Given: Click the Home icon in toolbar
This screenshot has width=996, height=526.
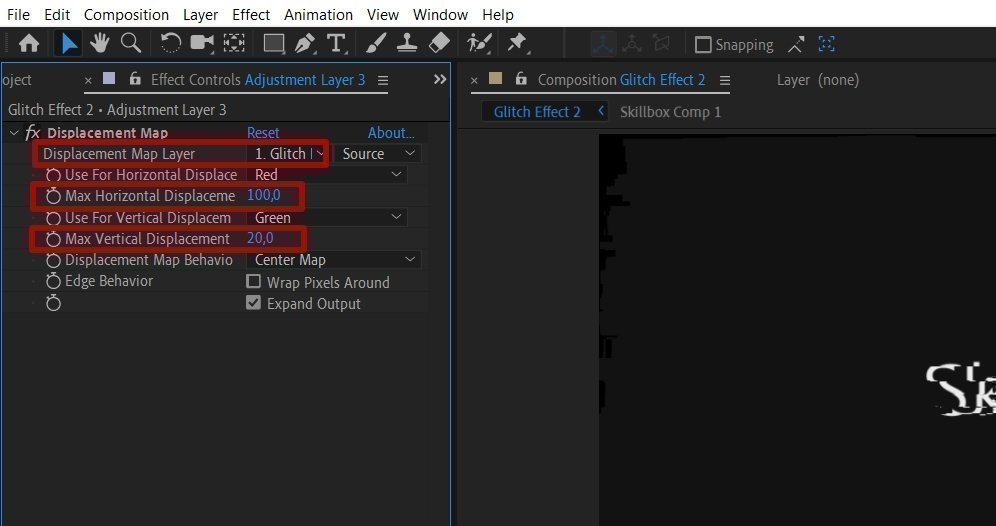Looking at the screenshot, I should tap(29, 43).
